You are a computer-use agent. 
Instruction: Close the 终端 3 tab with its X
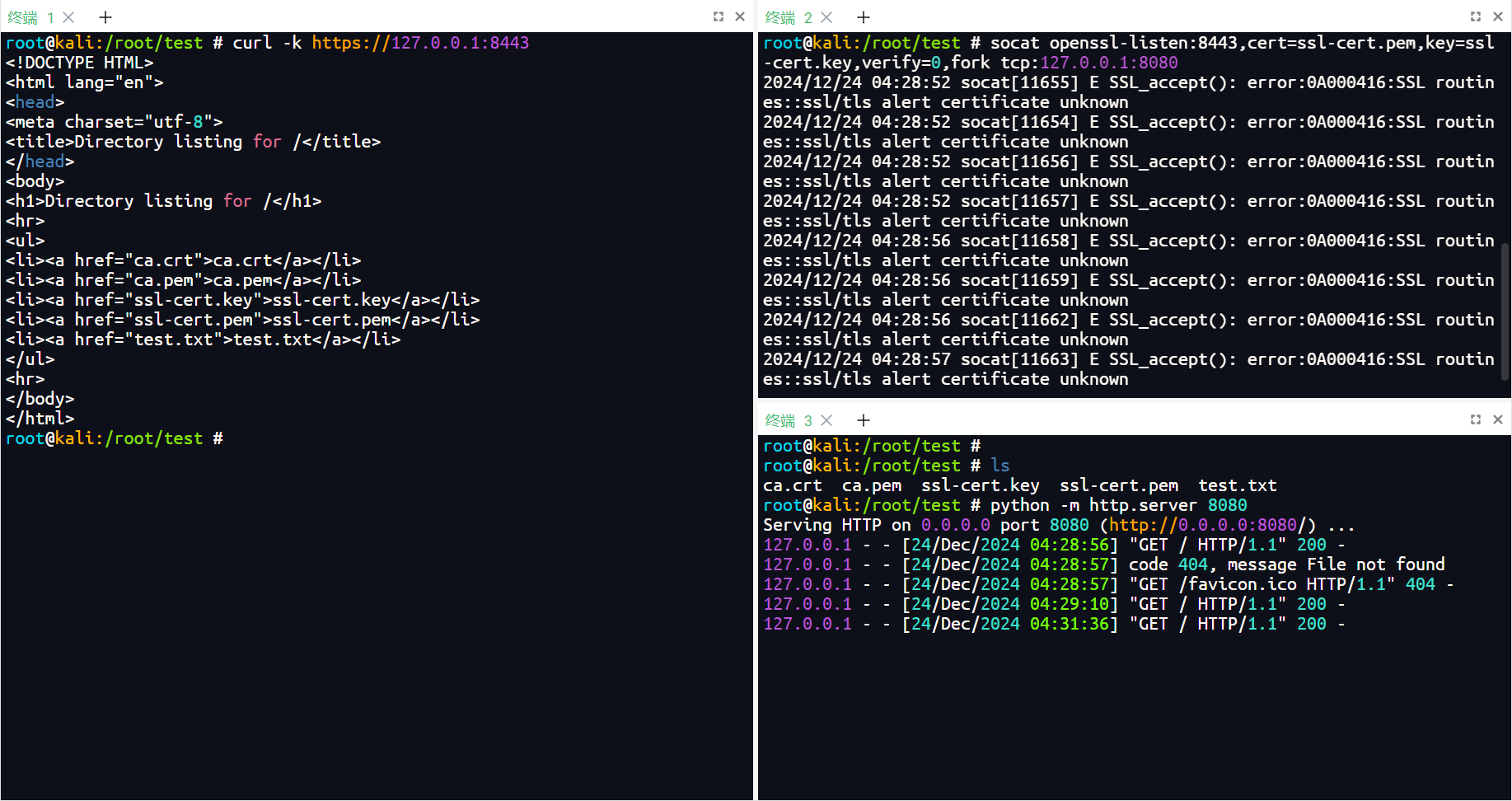pyautogui.click(x=827, y=420)
